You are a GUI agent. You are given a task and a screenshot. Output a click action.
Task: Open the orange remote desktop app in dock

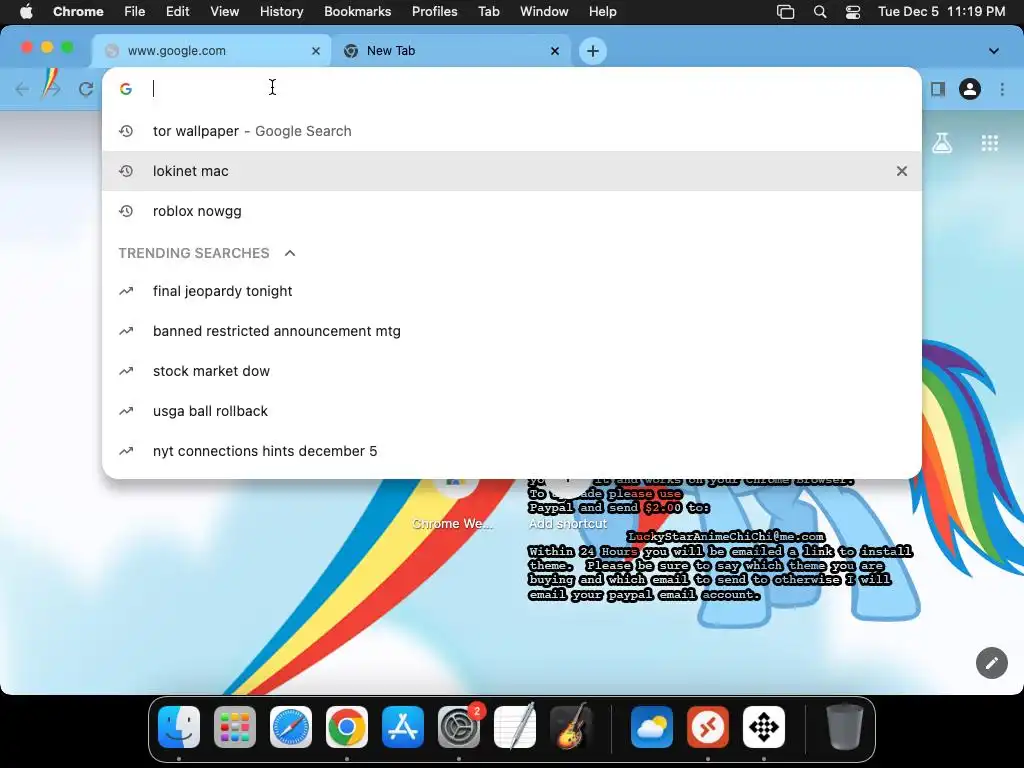[x=708, y=727]
